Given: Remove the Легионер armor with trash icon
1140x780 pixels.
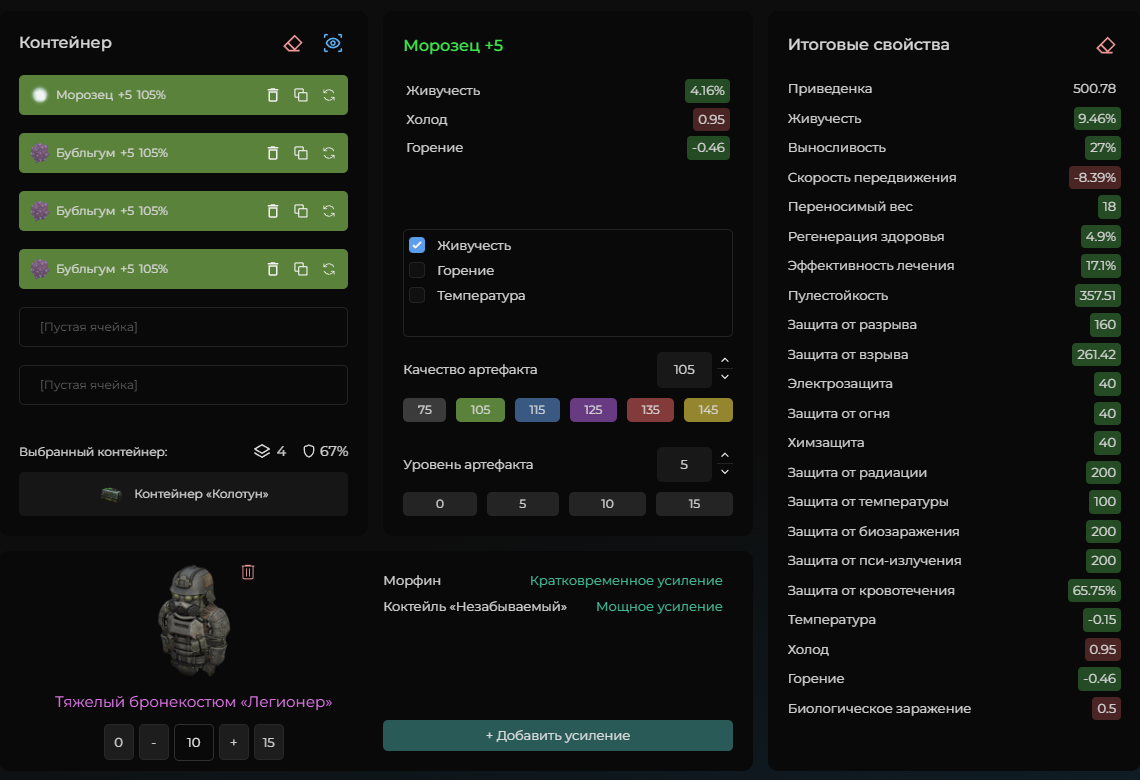Looking at the screenshot, I should (248, 572).
